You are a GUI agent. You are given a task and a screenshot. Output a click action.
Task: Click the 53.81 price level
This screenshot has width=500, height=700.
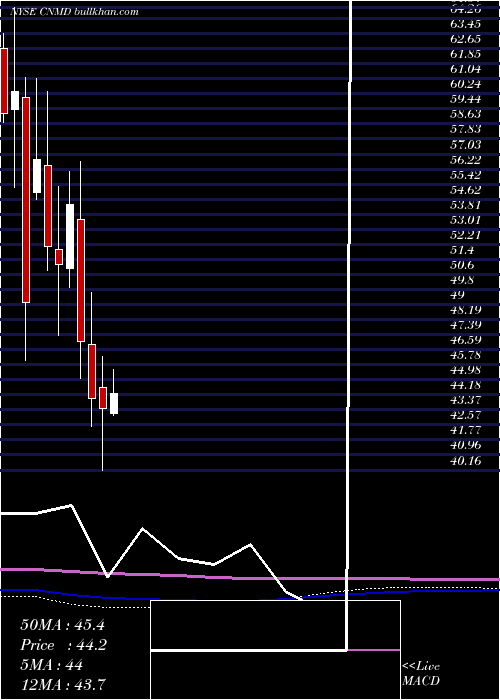pos(466,204)
